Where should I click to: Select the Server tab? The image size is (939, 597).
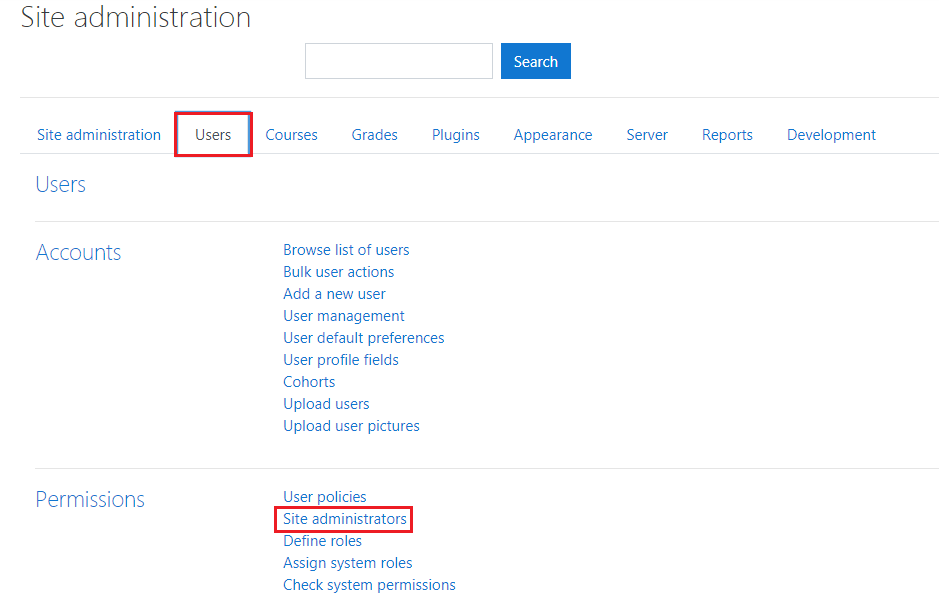pos(647,135)
